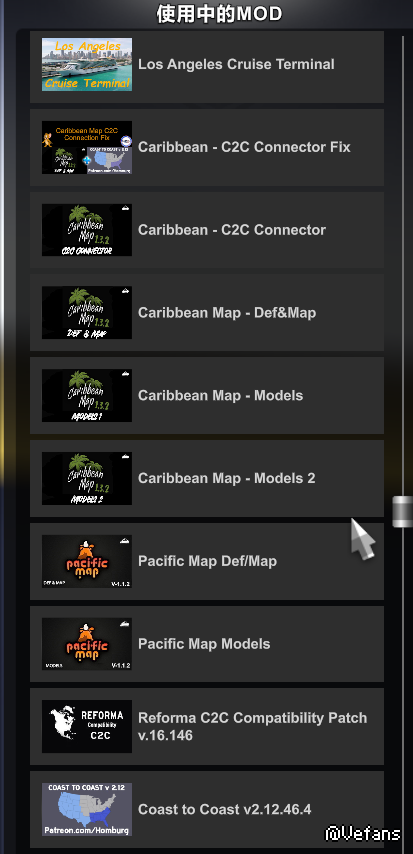Choose the Caribbean - C2C Connector Fix row
Screen dimensions: 413x854
(x=207, y=147)
